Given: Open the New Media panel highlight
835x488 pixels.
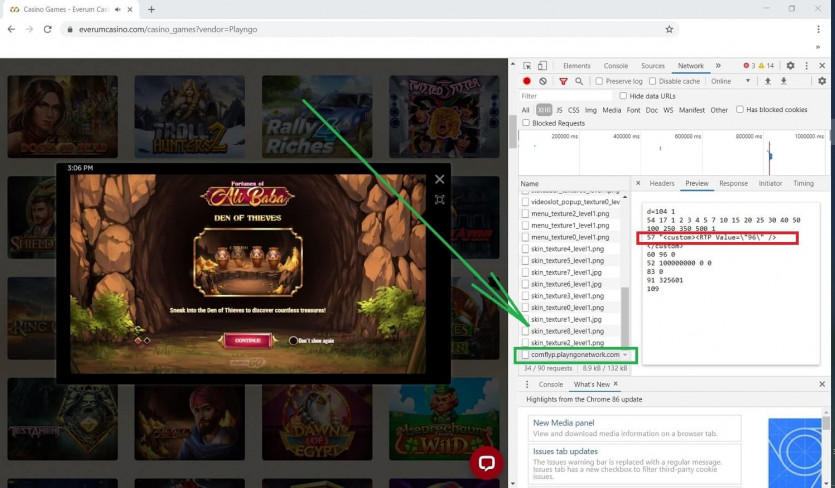Looking at the screenshot, I should tap(563, 422).
